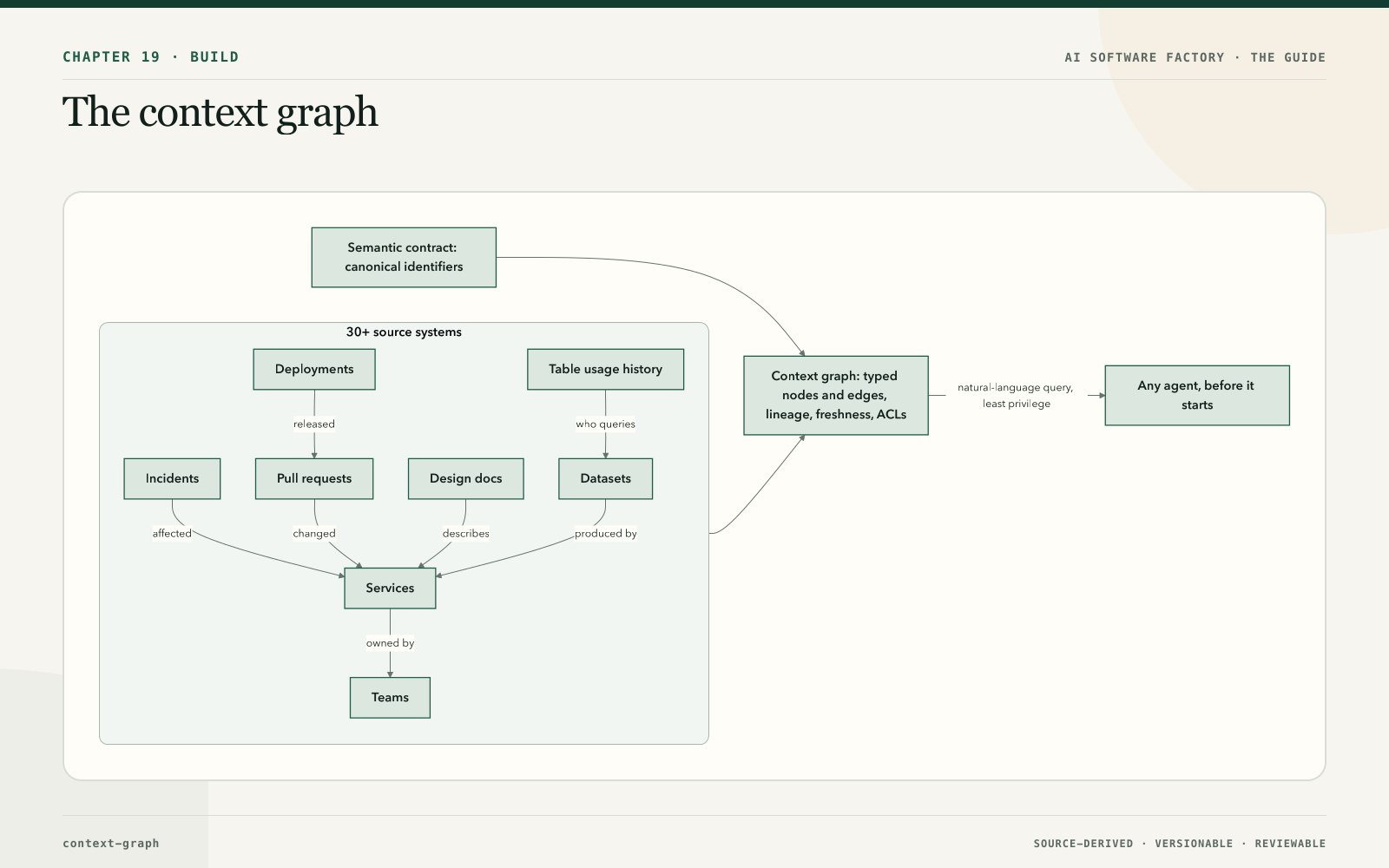
Task: Click the 'who queries' edge label
Action: click(606, 424)
